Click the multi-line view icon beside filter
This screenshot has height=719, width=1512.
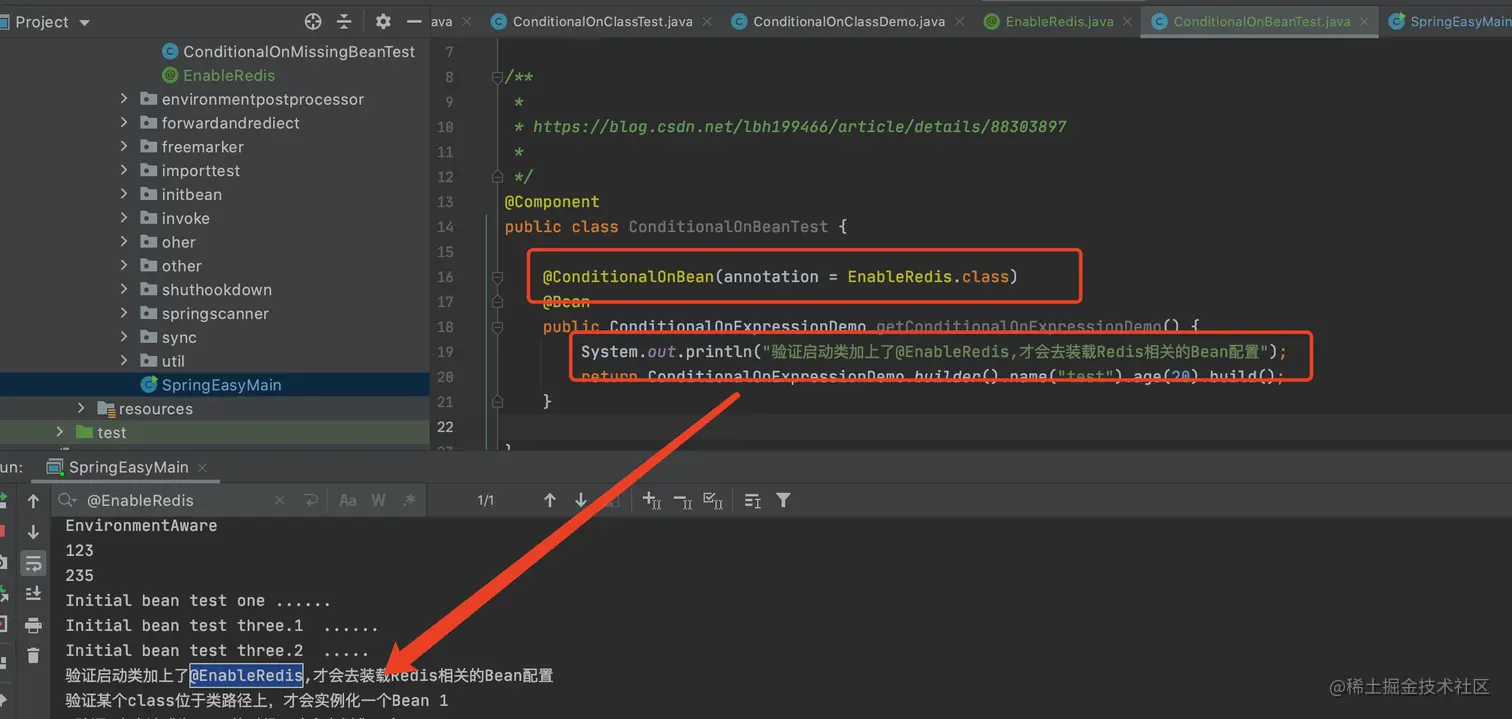coord(753,500)
